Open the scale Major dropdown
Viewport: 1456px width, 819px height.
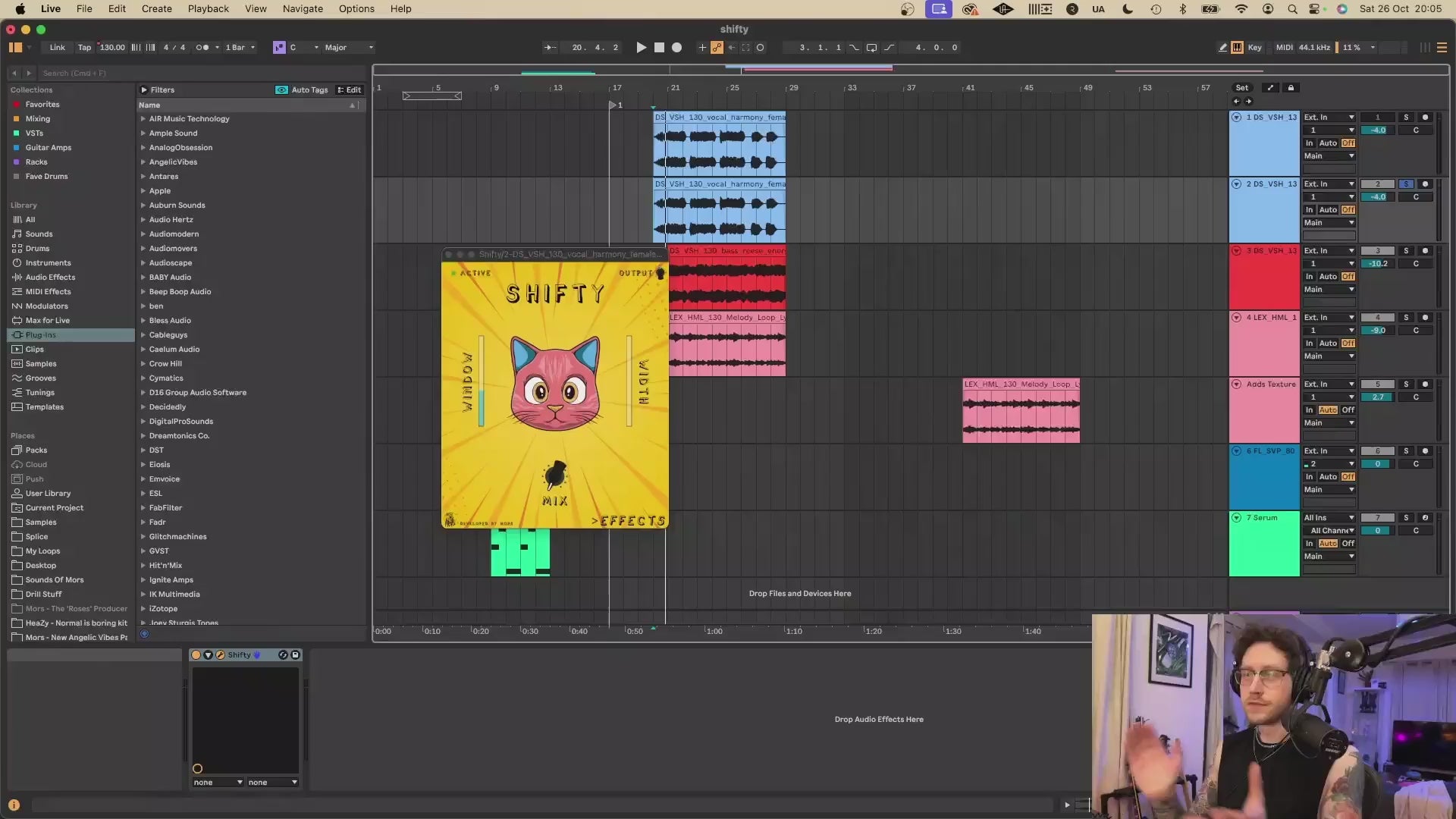[x=349, y=47]
